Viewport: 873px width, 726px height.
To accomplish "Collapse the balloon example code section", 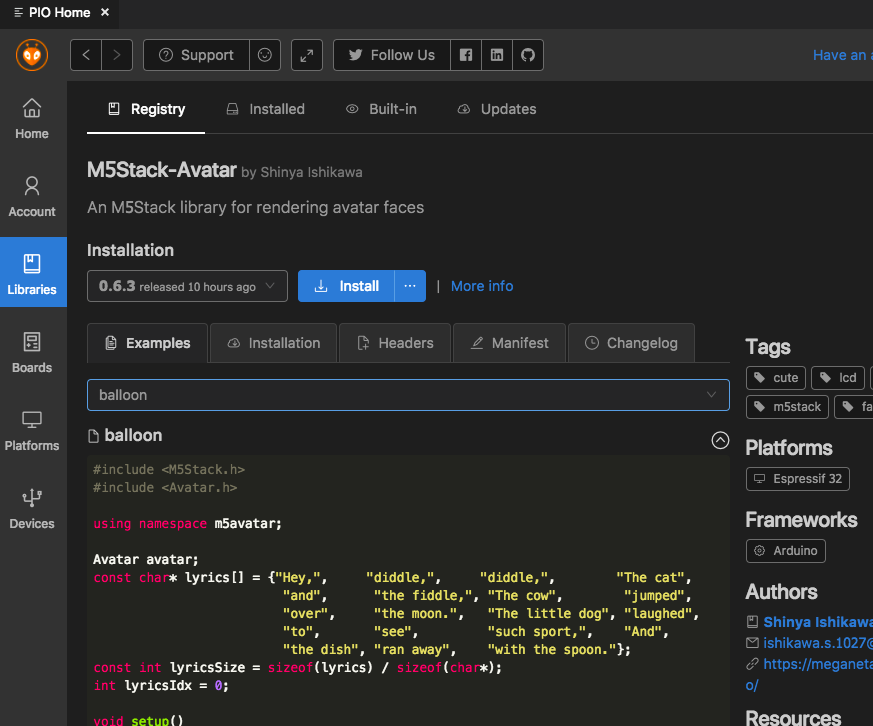I will [x=719, y=438].
